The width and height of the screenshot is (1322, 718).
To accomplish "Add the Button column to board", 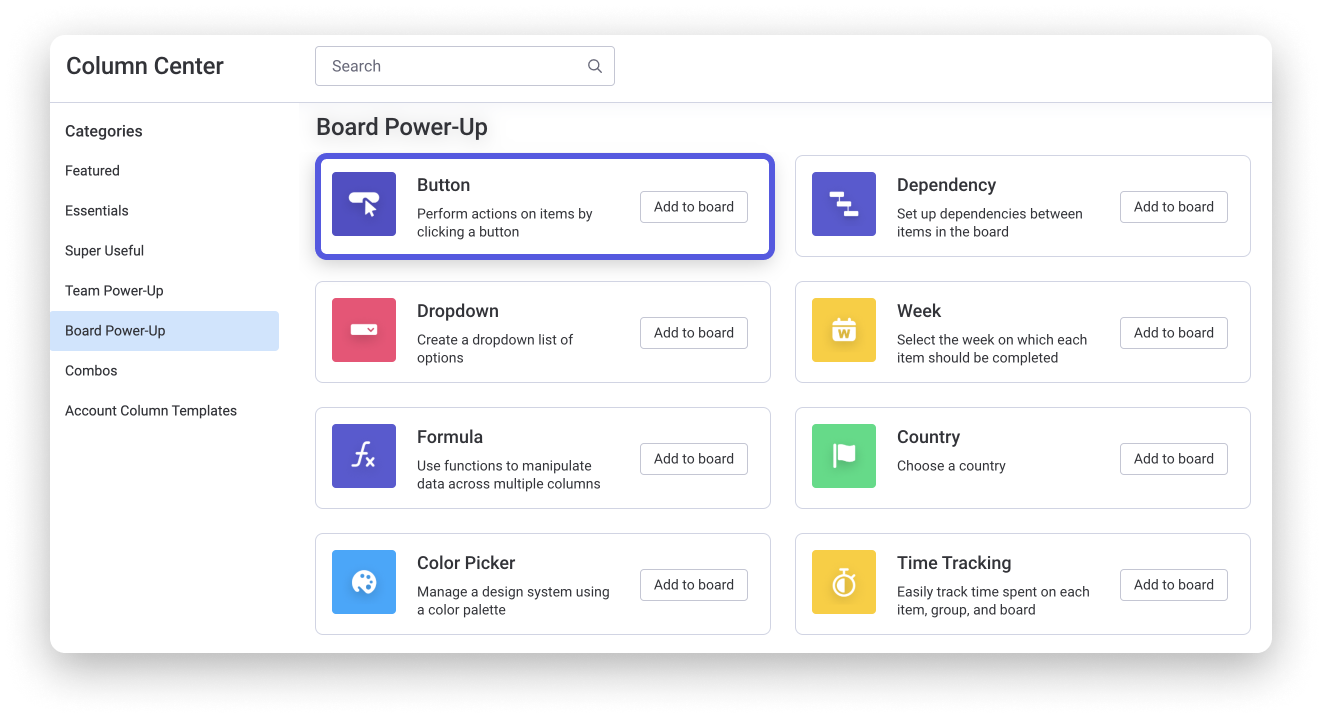I will 694,207.
